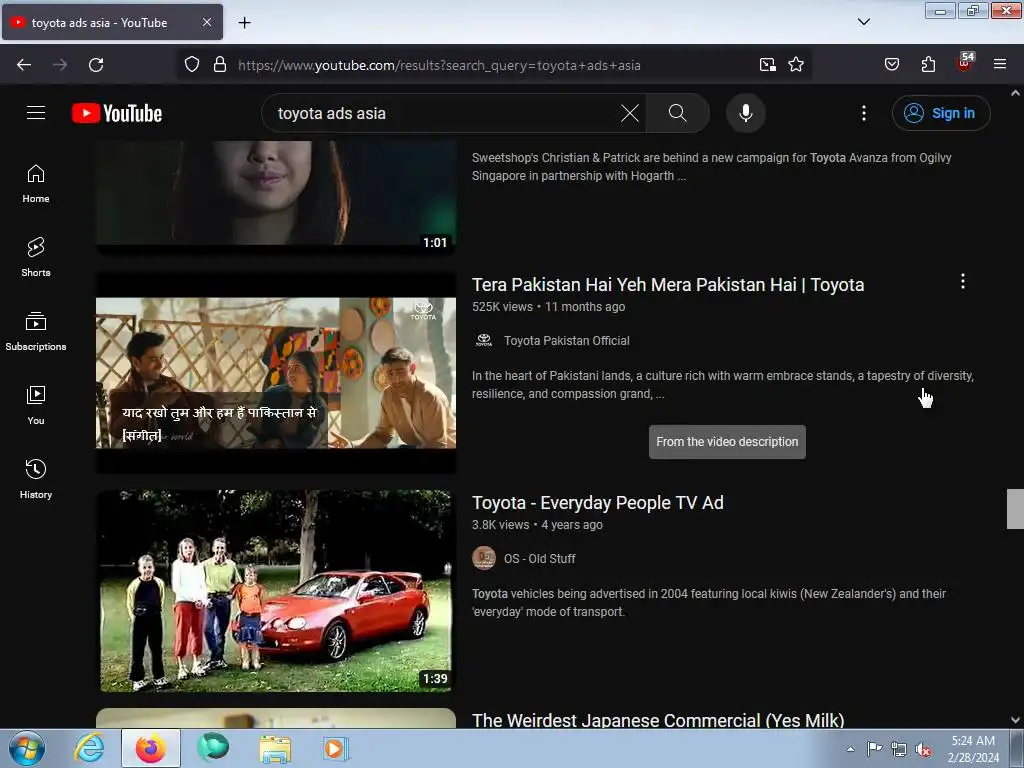
Task: Open the Firefox extensions puzzle icon
Action: click(x=928, y=65)
